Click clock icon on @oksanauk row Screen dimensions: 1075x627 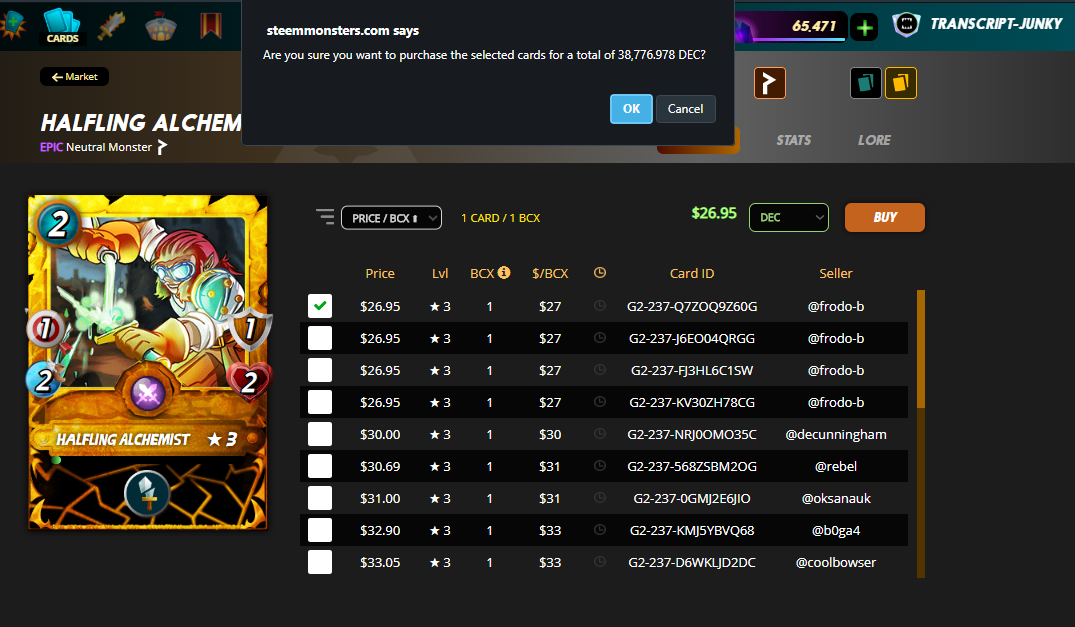tap(600, 497)
